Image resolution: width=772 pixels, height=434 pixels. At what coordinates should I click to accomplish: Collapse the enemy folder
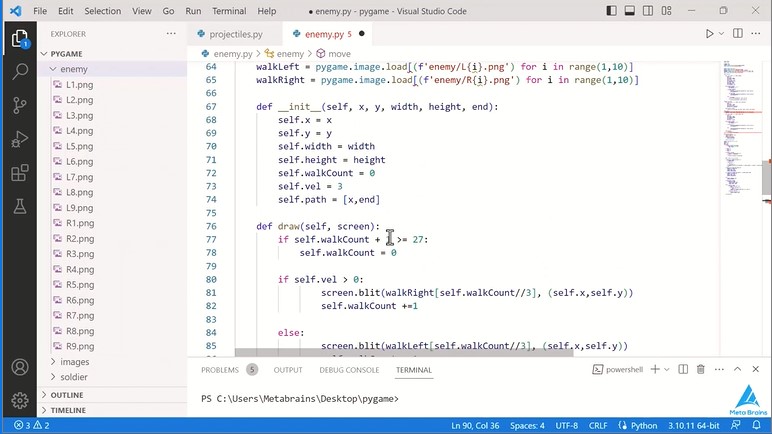point(112,69)
